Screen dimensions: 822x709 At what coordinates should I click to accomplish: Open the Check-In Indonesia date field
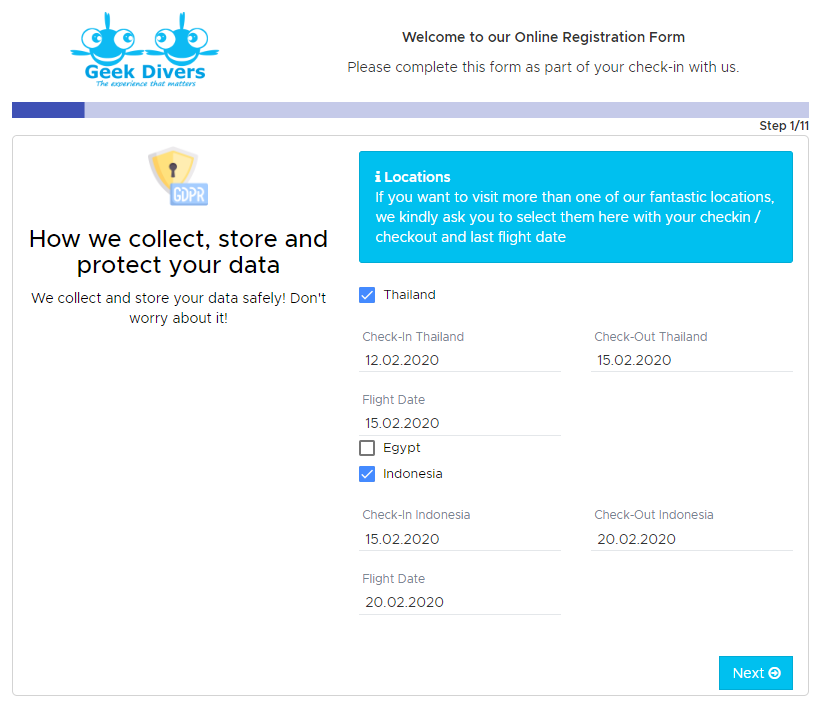[x=460, y=539]
